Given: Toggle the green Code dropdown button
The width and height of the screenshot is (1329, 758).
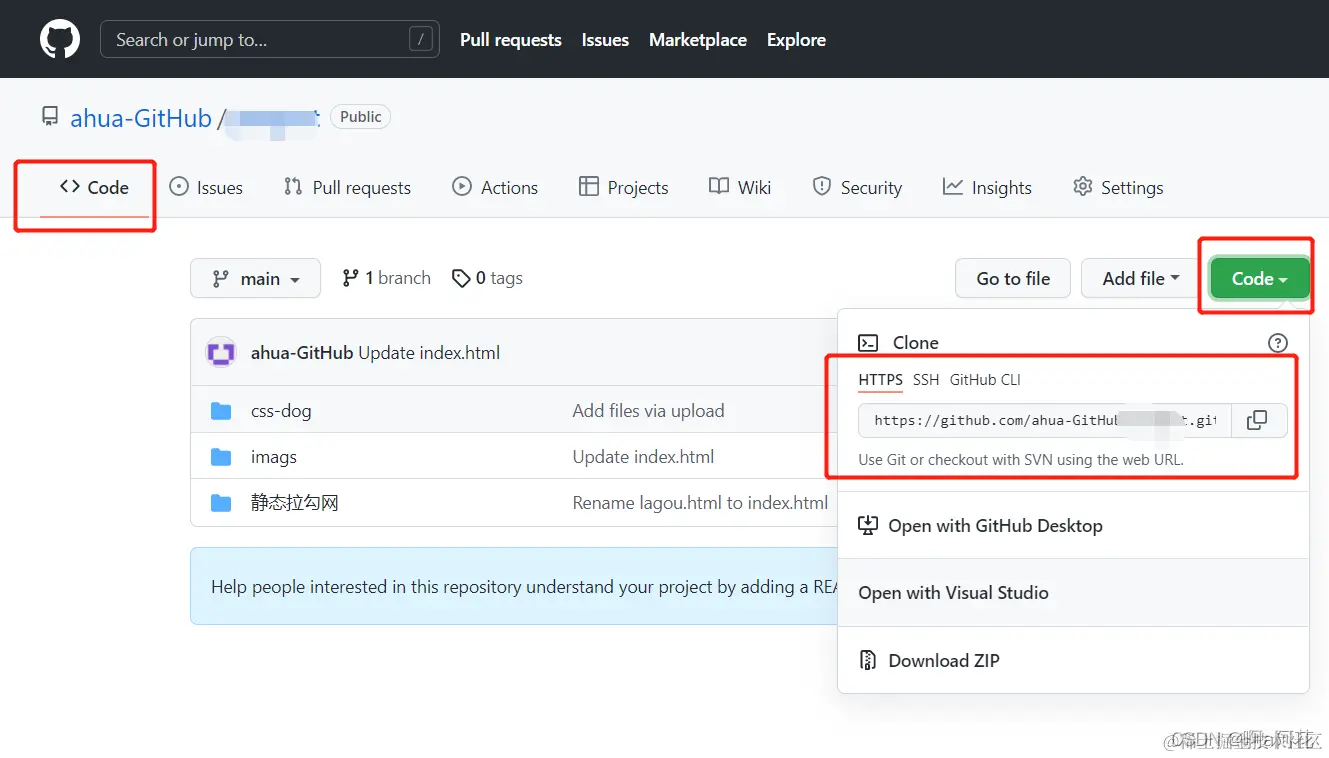Looking at the screenshot, I should point(1259,278).
